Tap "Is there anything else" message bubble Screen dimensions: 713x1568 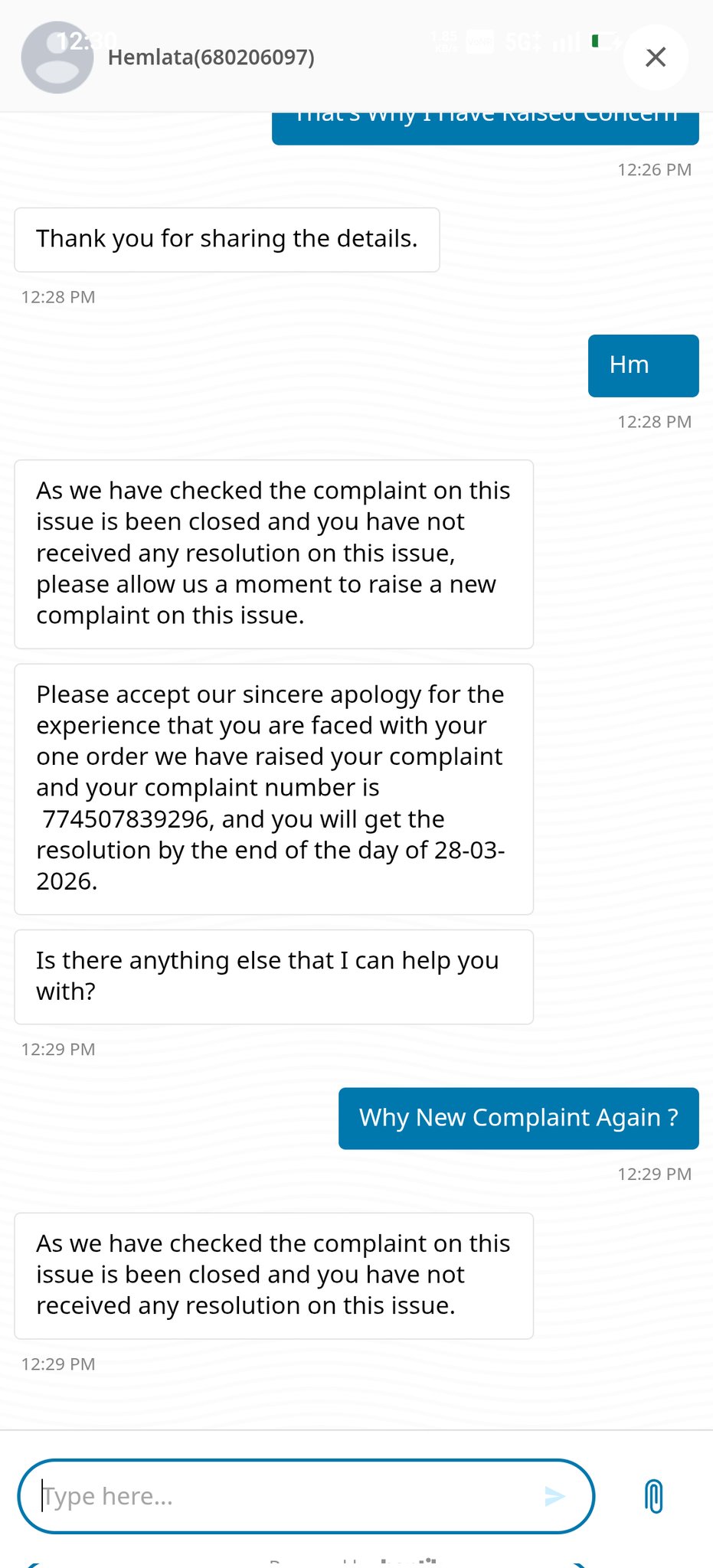273,976
